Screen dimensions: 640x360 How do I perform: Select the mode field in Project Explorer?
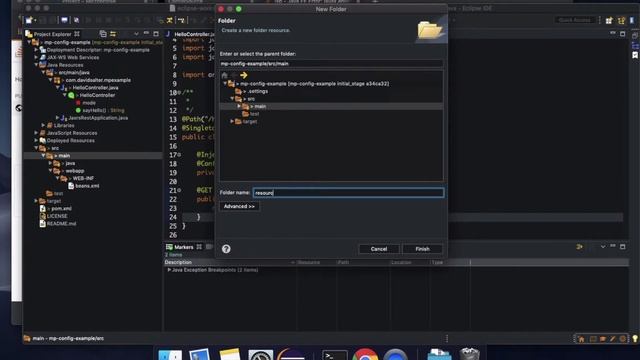(x=89, y=103)
